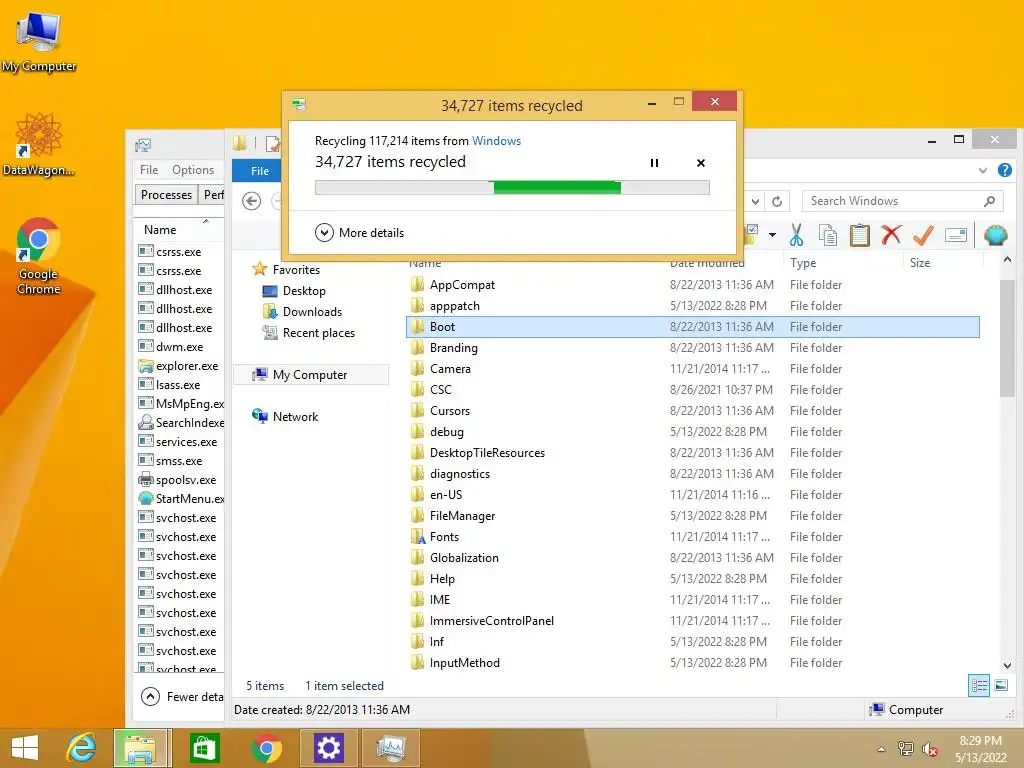The width and height of the screenshot is (1024, 768).
Task: Click the muted volume tray icon
Action: 930,749
